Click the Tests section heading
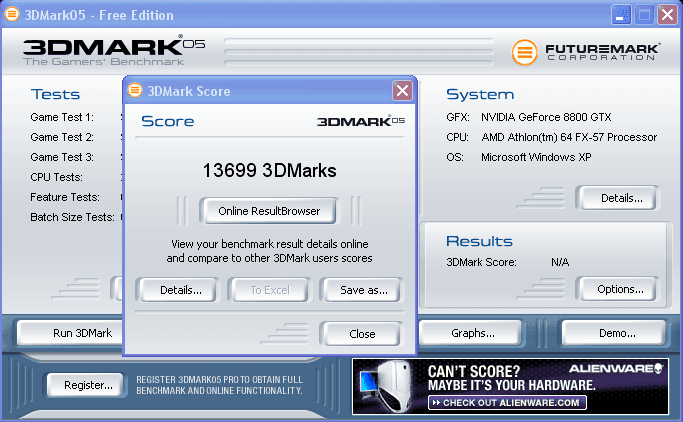Screen dimensions: 683x422 (x=55, y=95)
